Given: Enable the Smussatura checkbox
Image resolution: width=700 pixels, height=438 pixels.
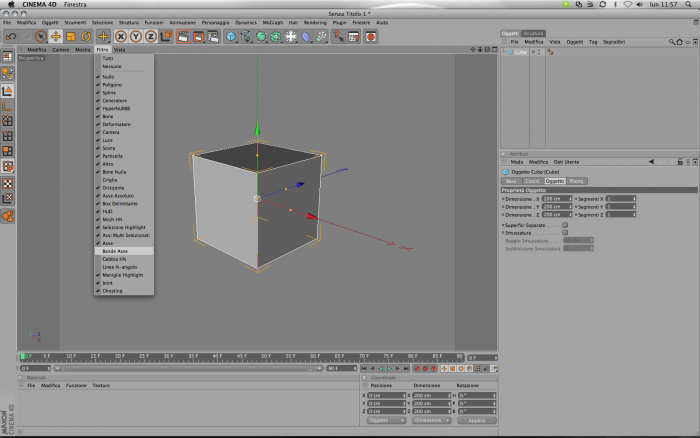Looking at the screenshot, I should [x=565, y=233].
